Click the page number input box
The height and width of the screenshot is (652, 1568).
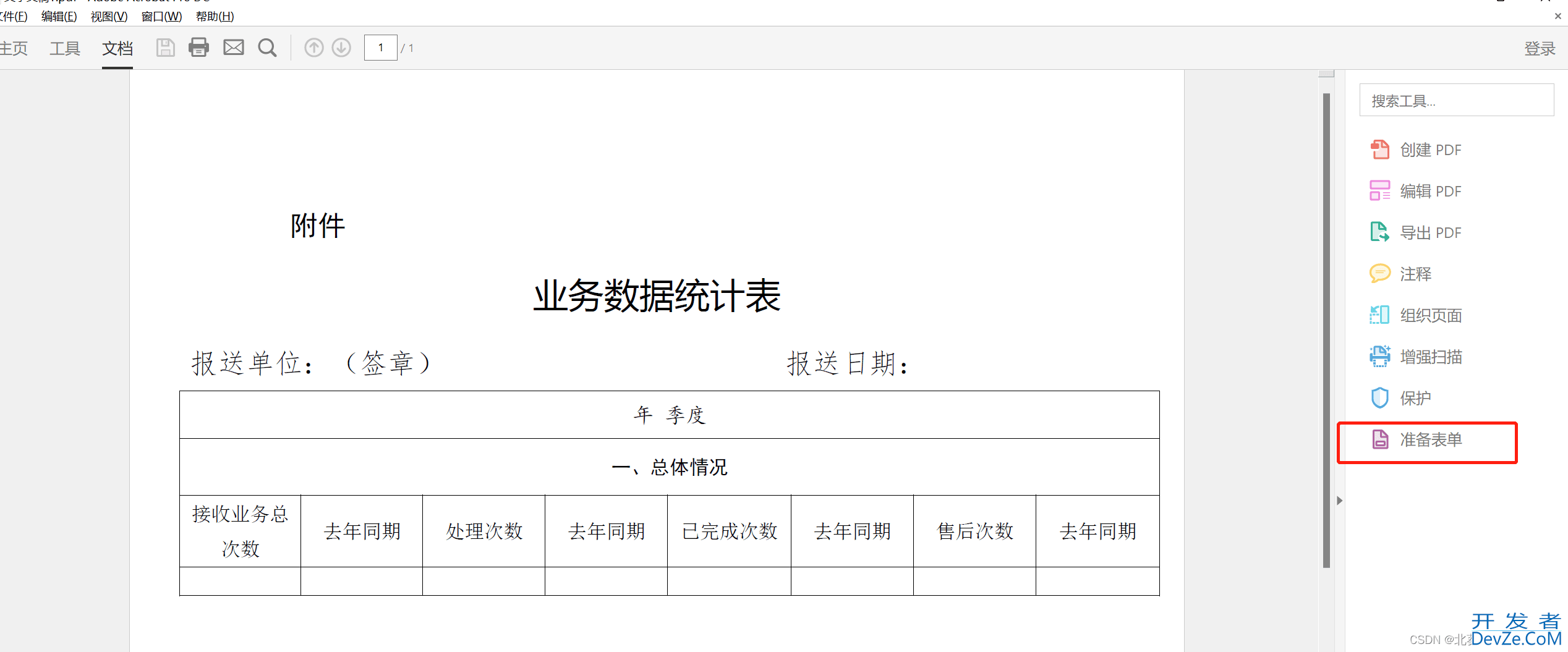380,48
